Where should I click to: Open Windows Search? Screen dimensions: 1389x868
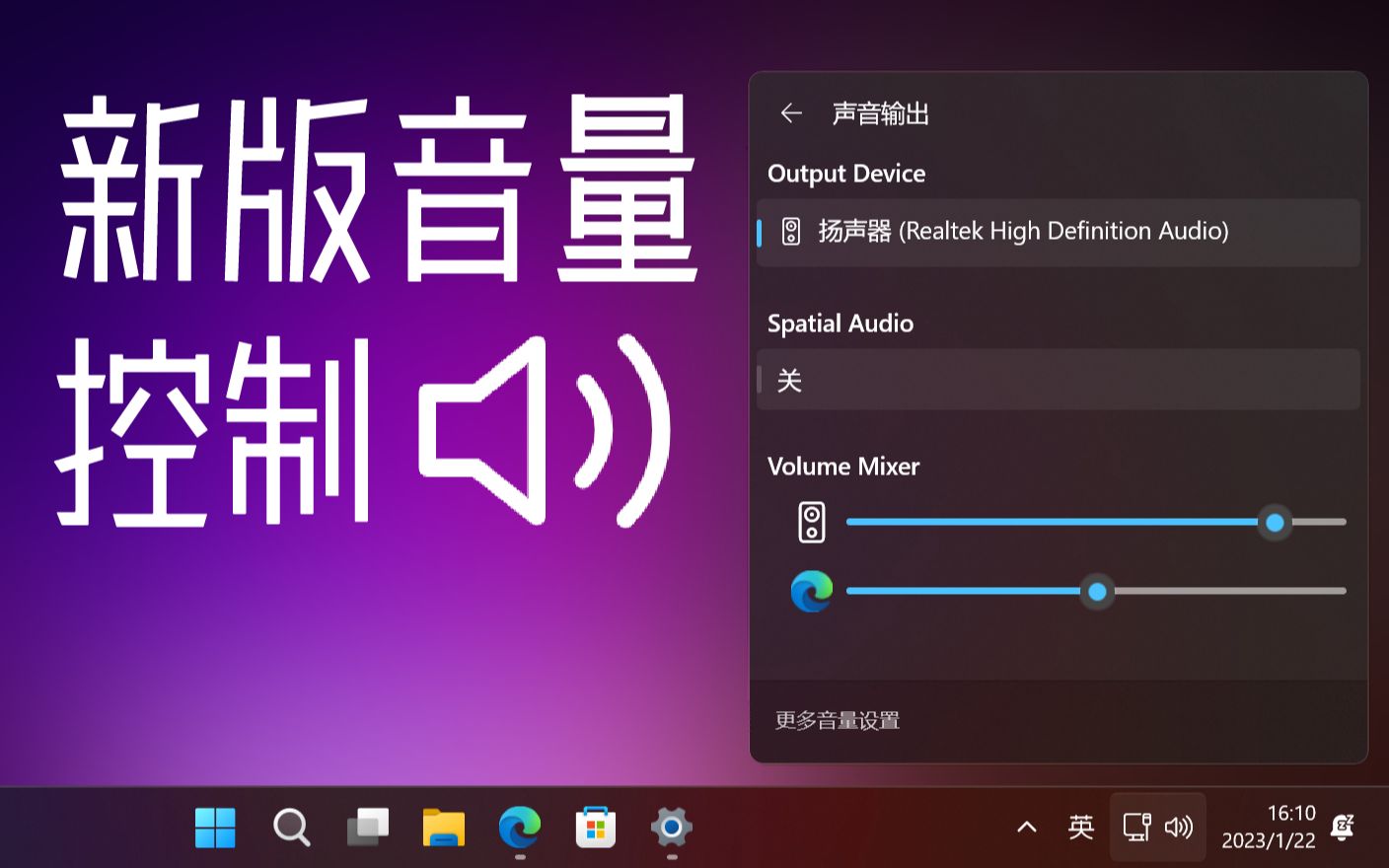[x=291, y=828]
